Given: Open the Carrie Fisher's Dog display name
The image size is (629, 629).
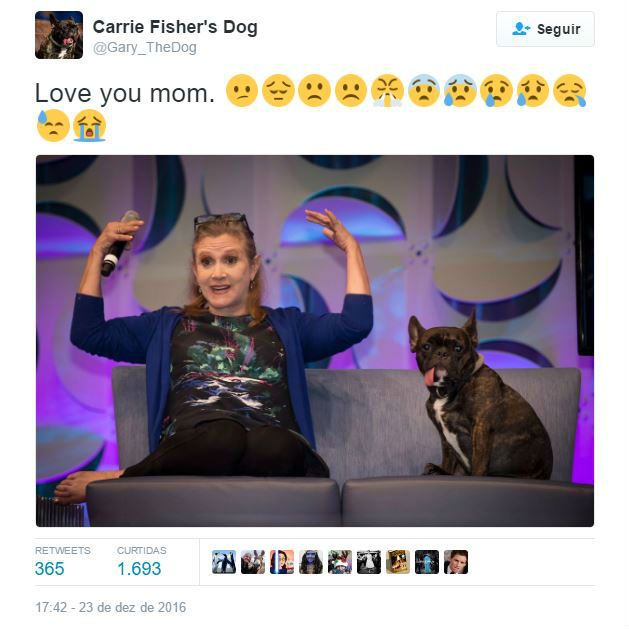Looking at the screenshot, I should pyautogui.click(x=175, y=27).
